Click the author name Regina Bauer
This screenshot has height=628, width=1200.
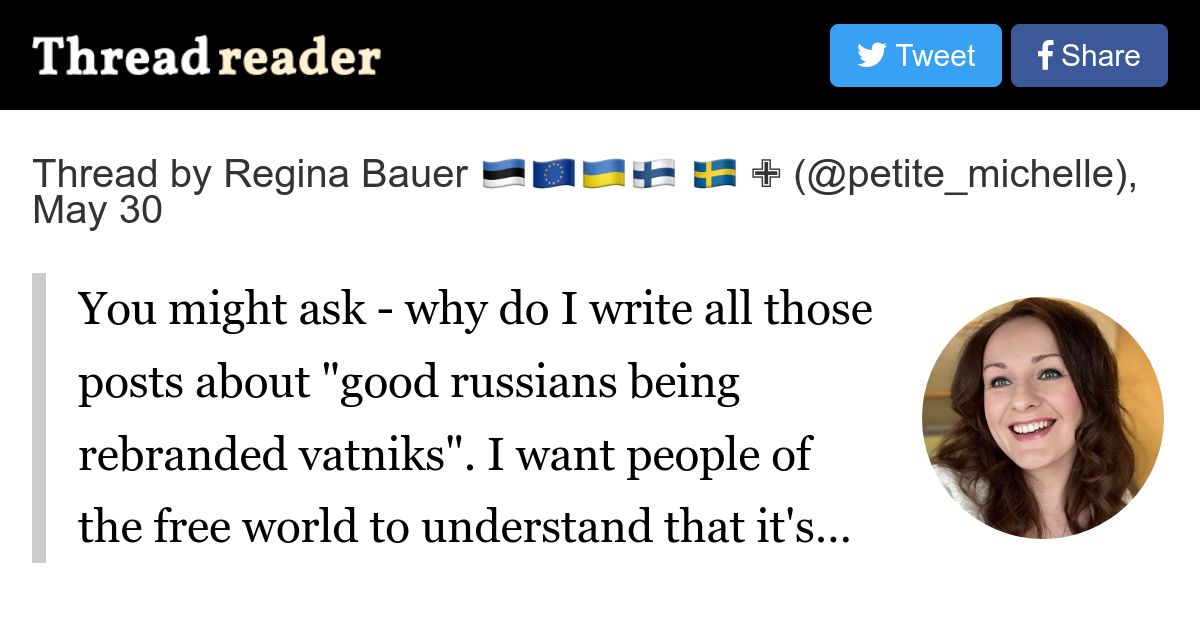pos(345,175)
